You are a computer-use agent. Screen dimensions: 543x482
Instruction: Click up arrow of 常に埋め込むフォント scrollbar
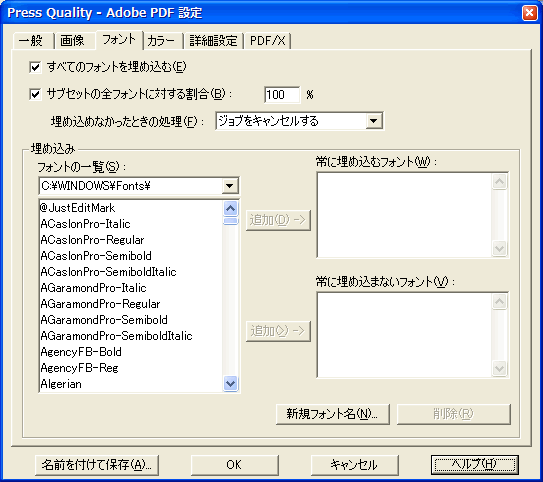click(x=499, y=181)
